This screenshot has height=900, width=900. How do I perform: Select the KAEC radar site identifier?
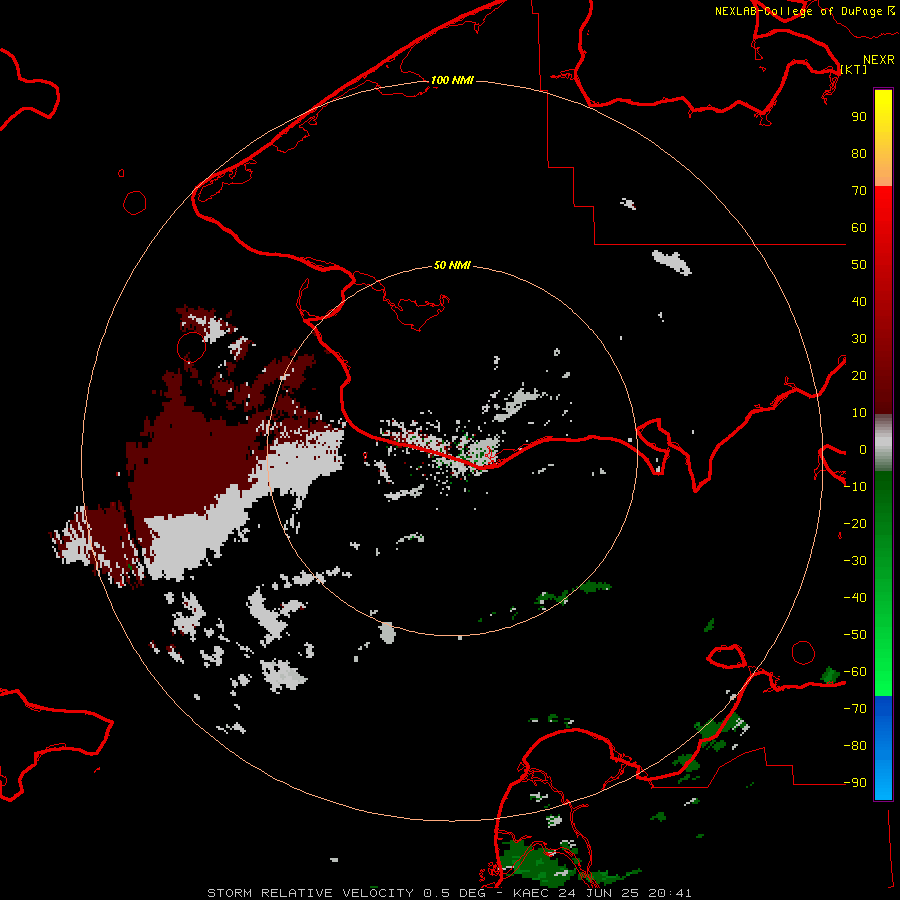click(x=533, y=893)
